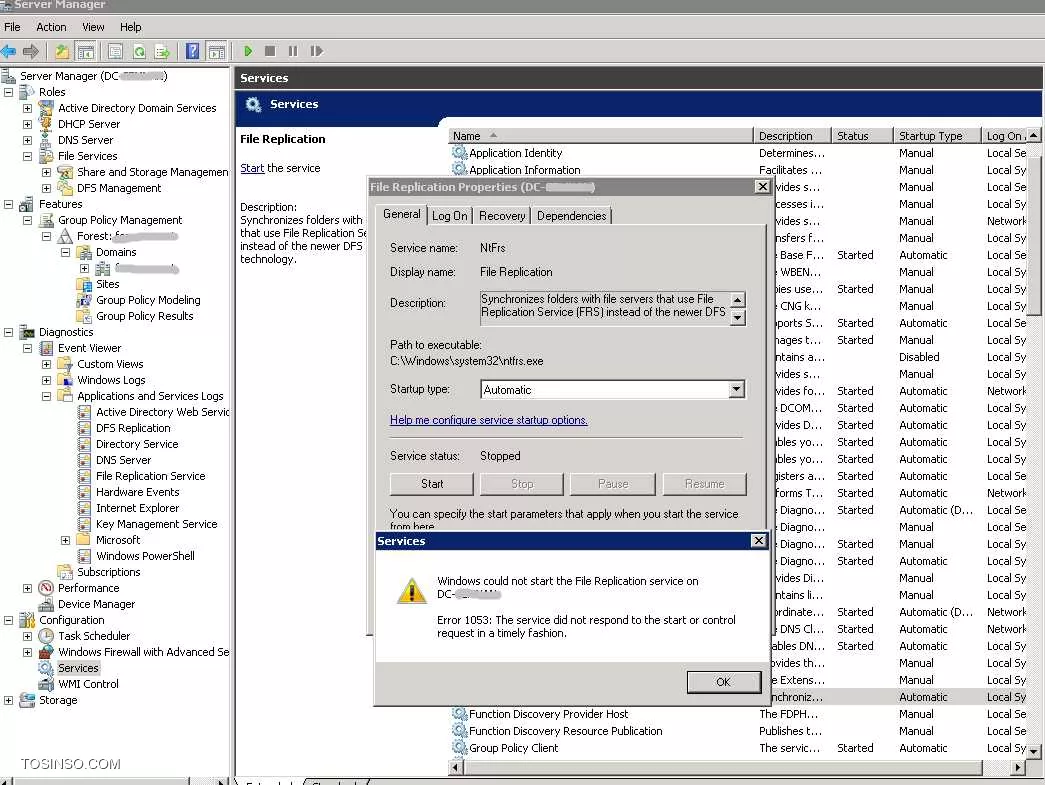Image resolution: width=1045 pixels, height=785 pixels.
Task: Click the Application Identity service gear icon
Action: 459,153
